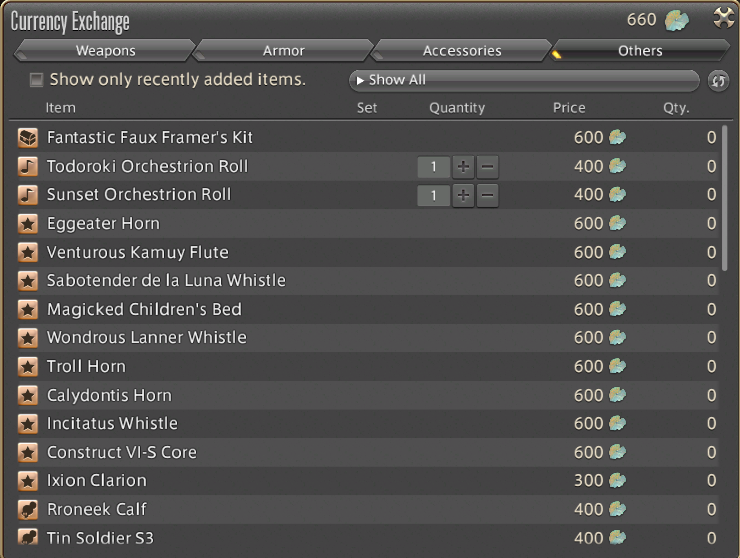Image resolution: width=740 pixels, height=558 pixels.
Task: Click the Qty. column header
Action: pos(676,108)
